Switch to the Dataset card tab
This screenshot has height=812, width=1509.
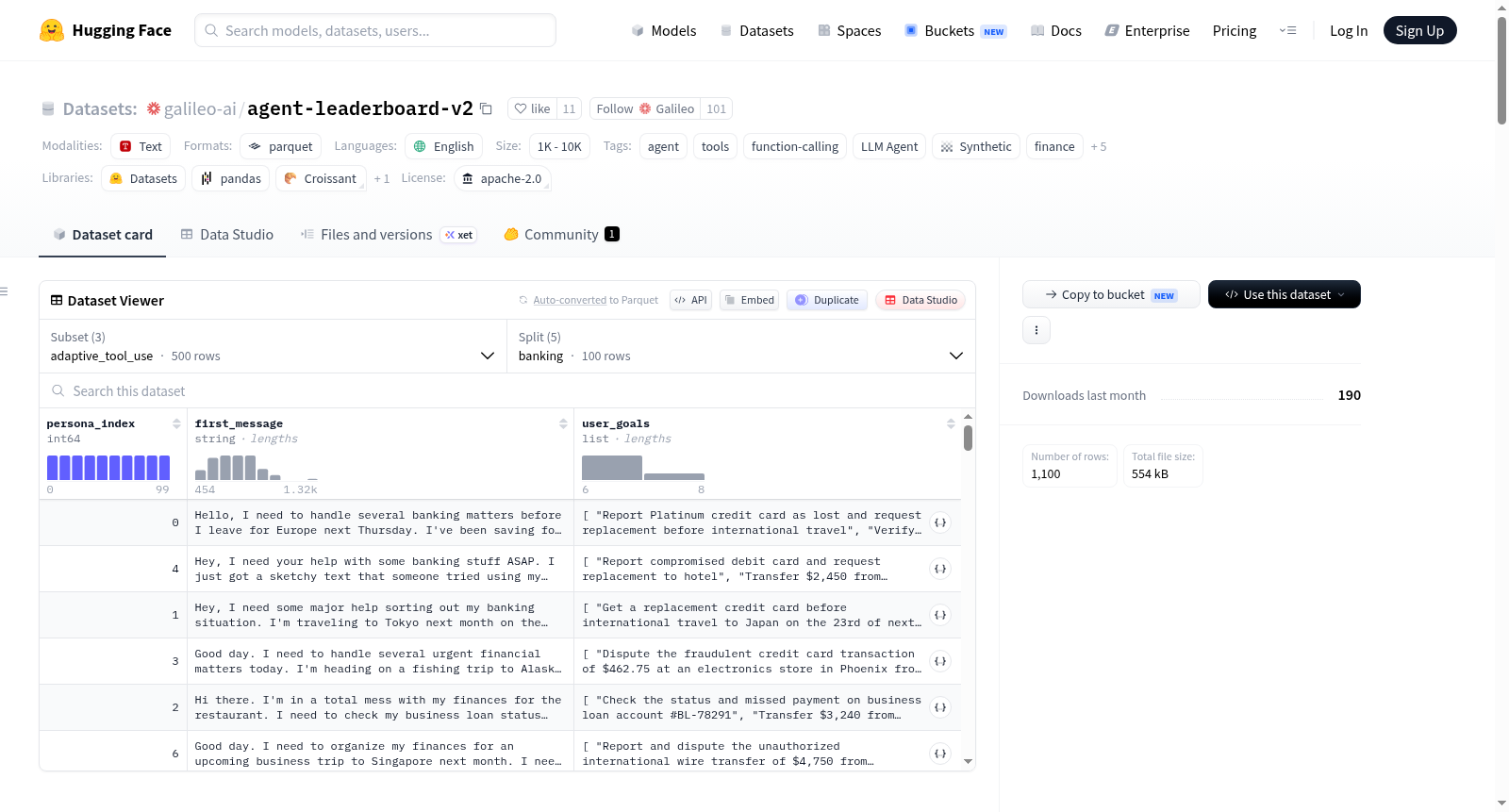tap(102, 234)
